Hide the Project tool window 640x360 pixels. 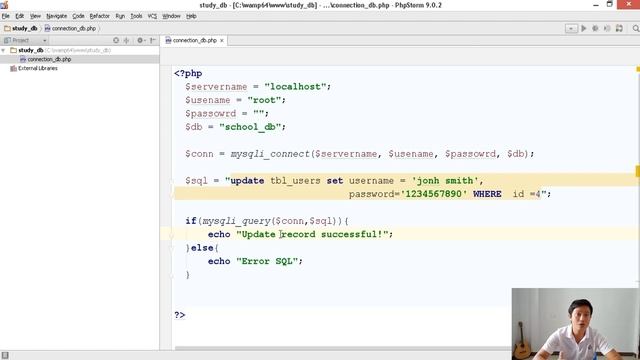click(153, 40)
